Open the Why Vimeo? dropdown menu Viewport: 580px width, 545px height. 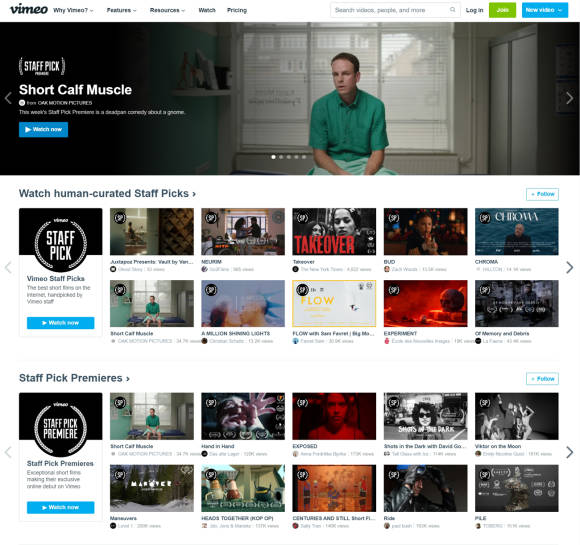[x=73, y=10]
